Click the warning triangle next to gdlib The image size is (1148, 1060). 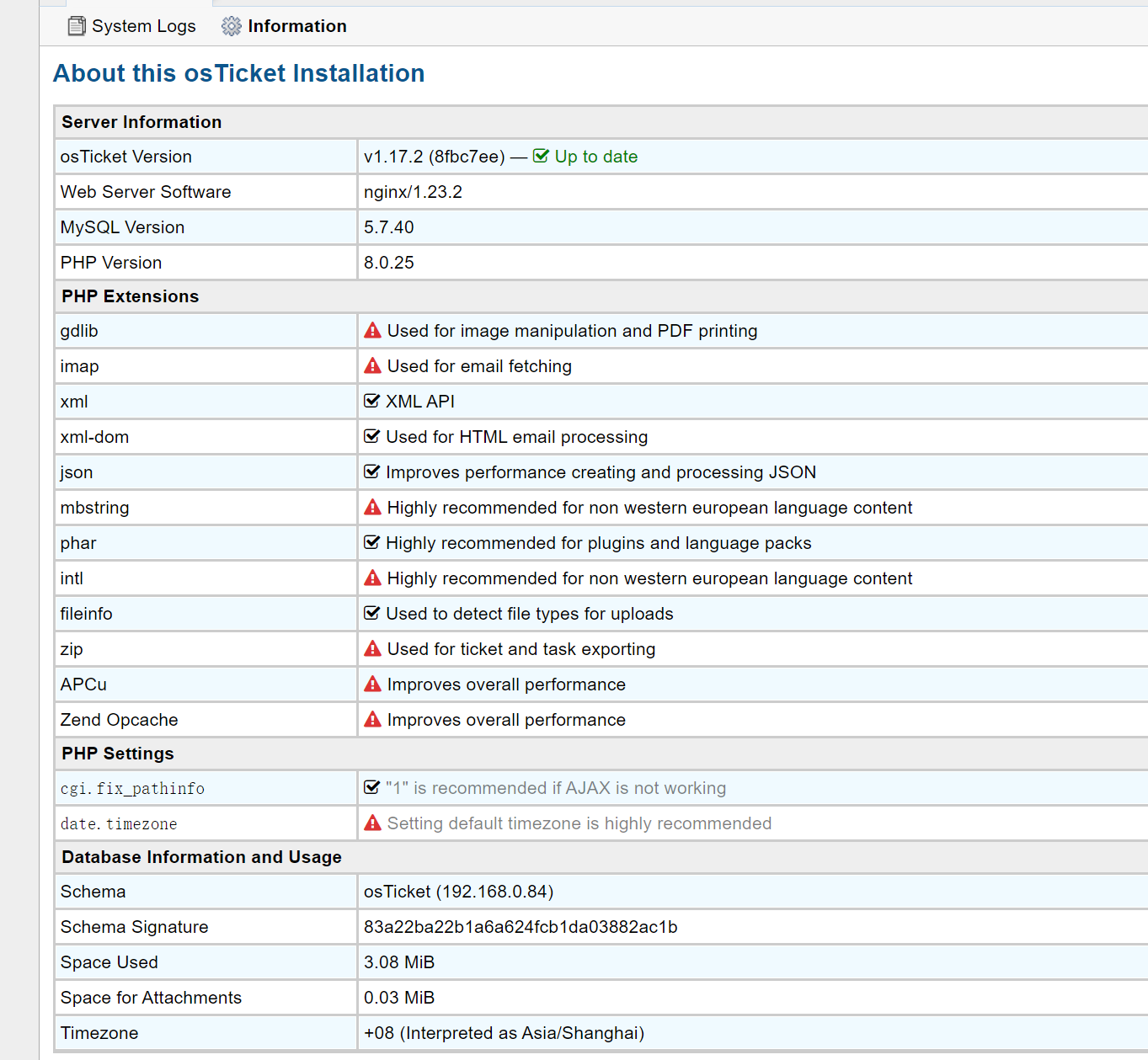(x=372, y=331)
